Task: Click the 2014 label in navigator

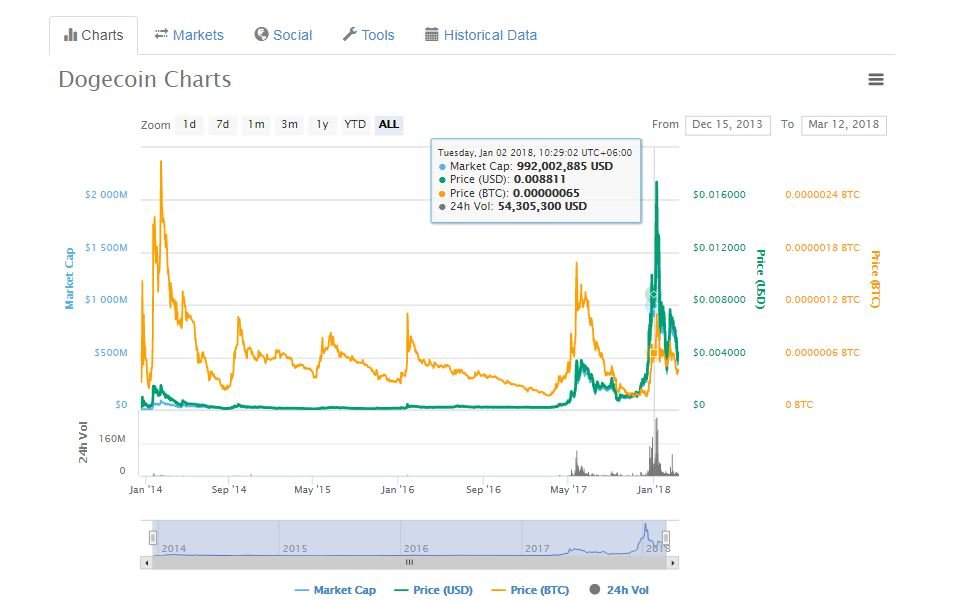Action: (x=173, y=548)
